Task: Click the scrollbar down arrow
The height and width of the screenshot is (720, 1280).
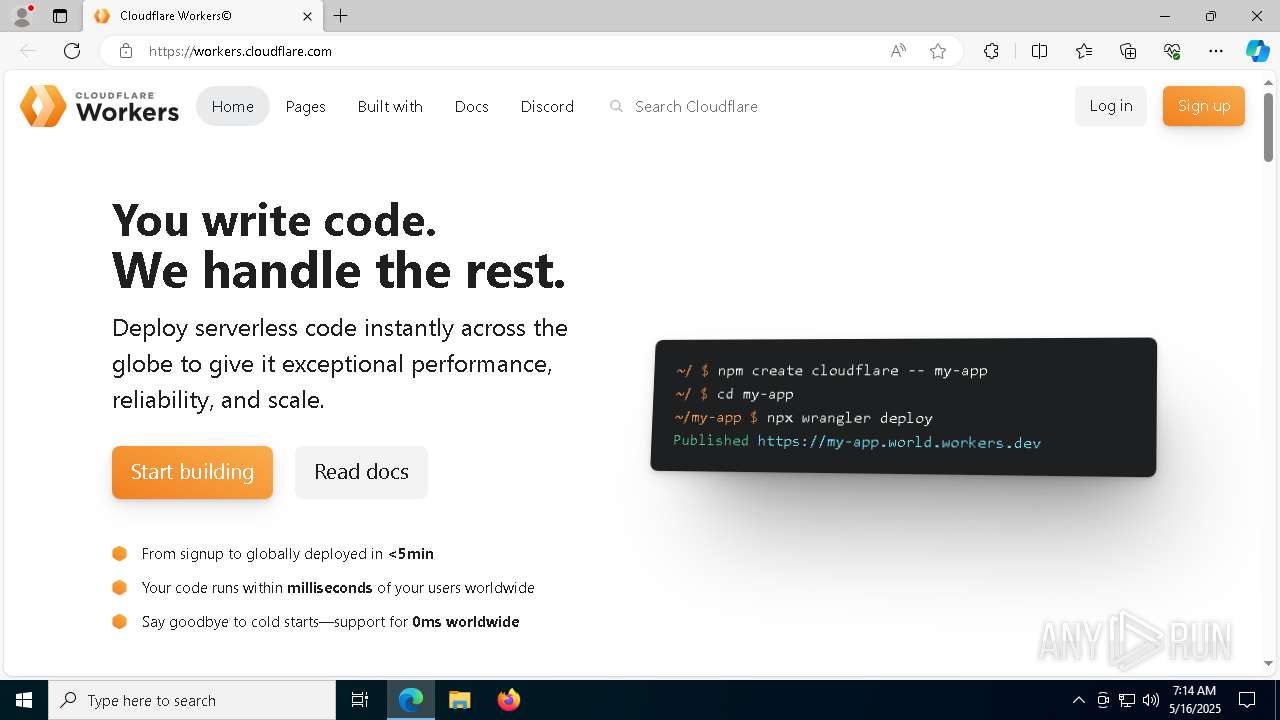Action: point(1268,663)
